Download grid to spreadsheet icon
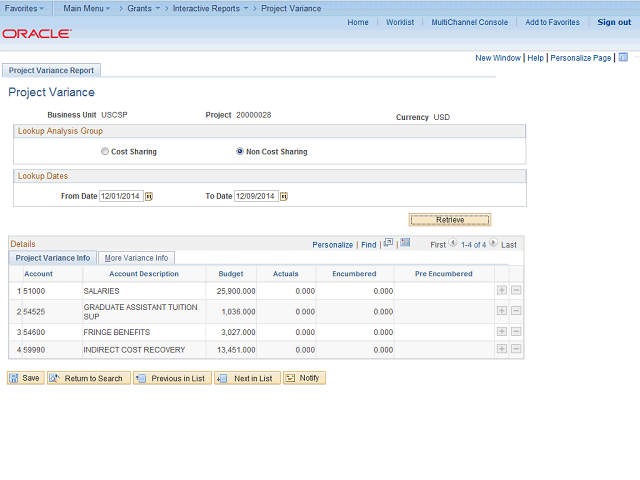The image size is (640, 480). pos(405,243)
